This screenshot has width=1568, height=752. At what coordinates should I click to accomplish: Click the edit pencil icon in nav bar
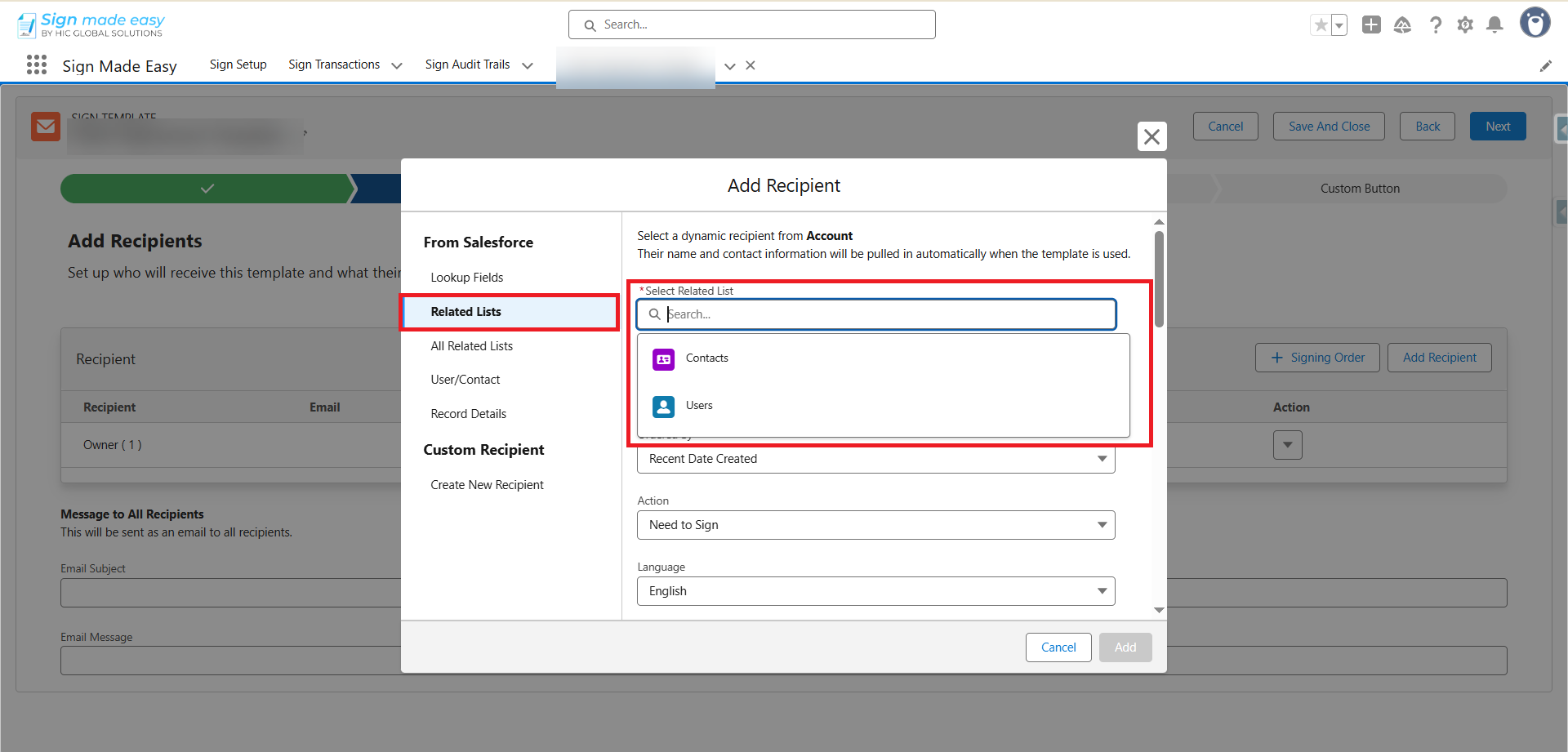pyautogui.click(x=1545, y=66)
